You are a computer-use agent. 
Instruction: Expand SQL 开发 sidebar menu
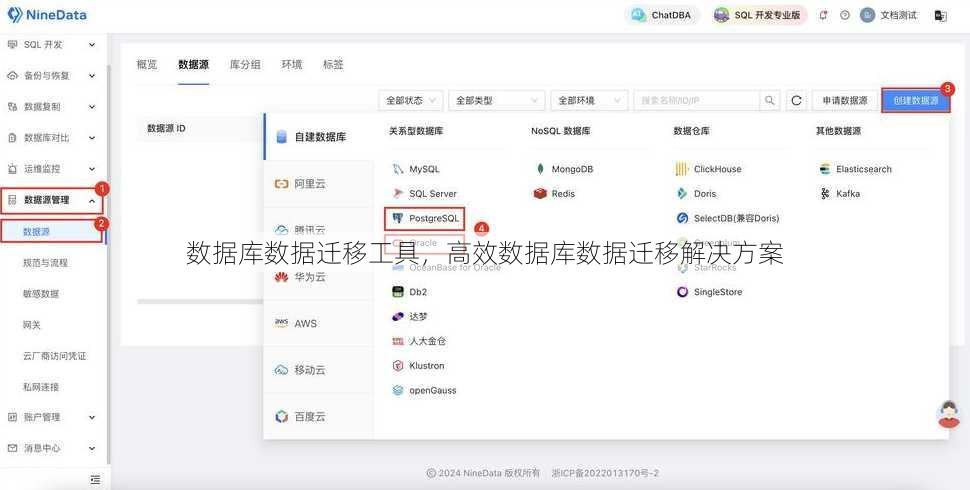[52, 45]
